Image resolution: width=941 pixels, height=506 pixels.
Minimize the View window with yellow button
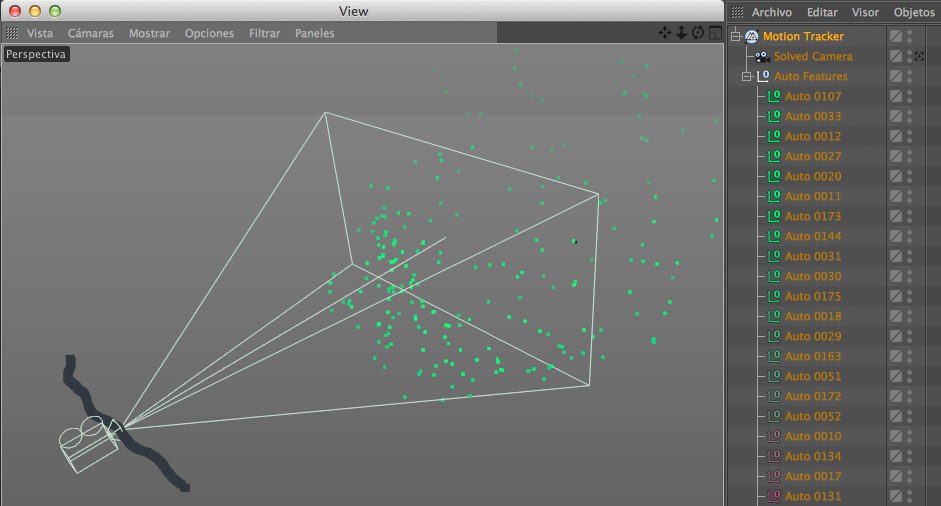pyautogui.click(x=35, y=11)
